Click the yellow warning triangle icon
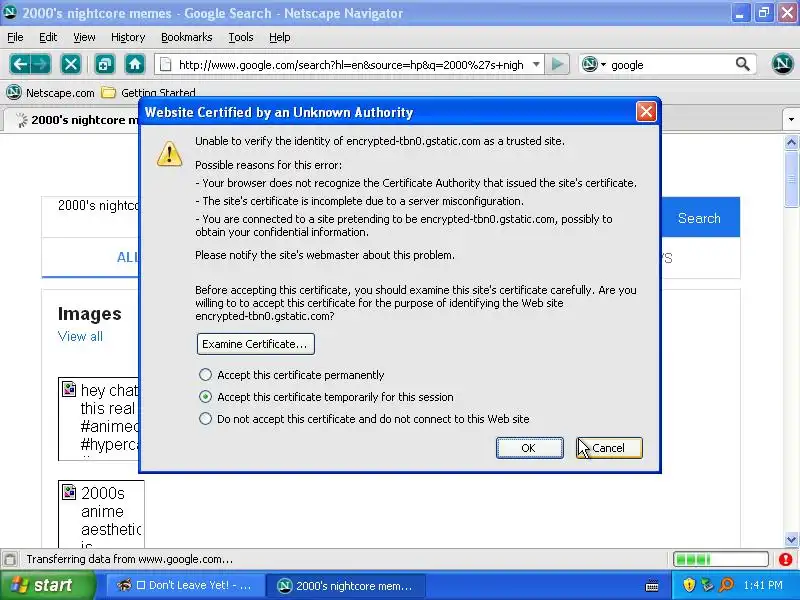Screen dimensions: 800x600 [169, 154]
